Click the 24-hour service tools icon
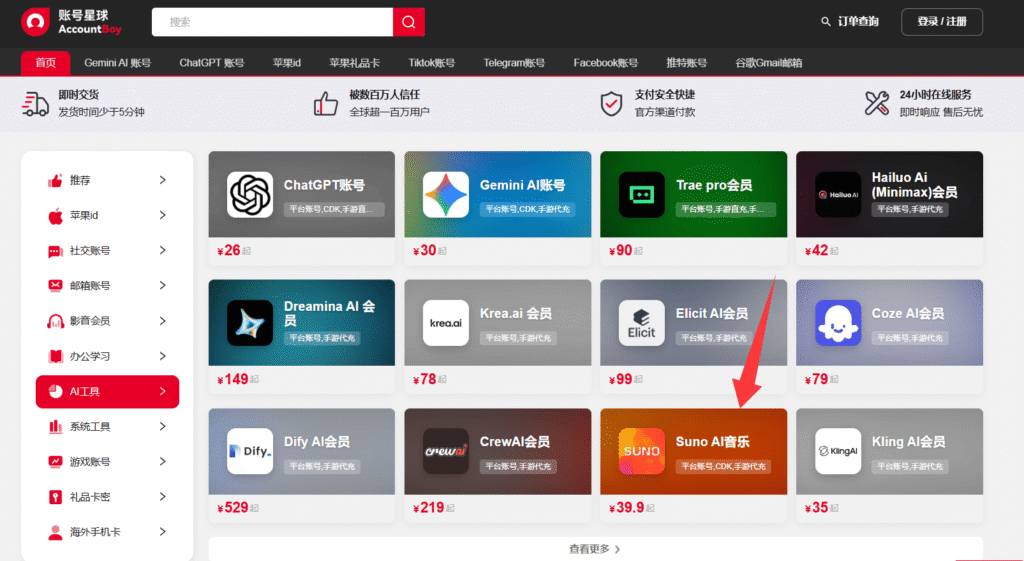This screenshot has width=1024, height=561. click(876, 103)
